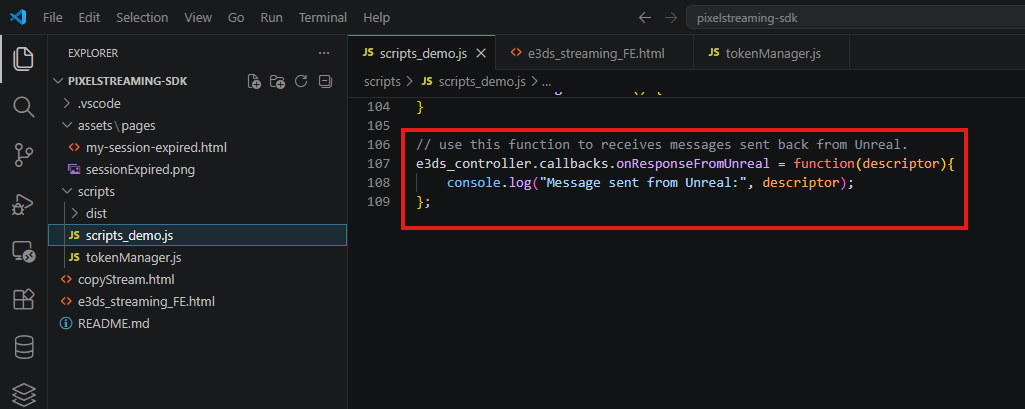Click the EXPLORER panel title
This screenshot has height=409, width=1025.
tap(93, 54)
